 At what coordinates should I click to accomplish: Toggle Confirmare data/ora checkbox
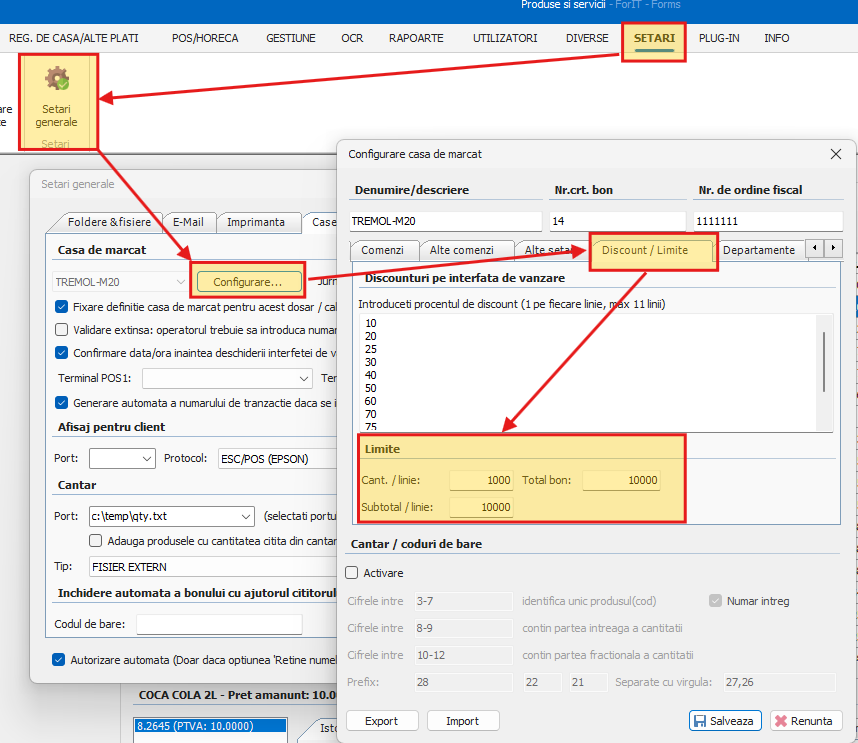coord(62,352)
